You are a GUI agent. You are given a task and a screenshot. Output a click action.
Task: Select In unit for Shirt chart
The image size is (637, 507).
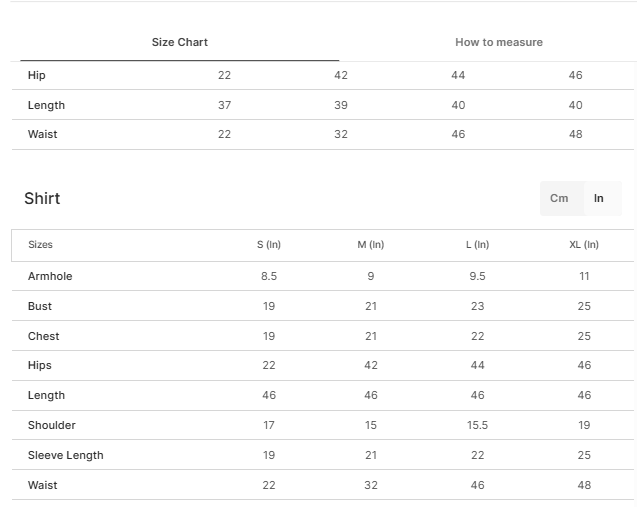pyautogui.click(x=598, y=198)
